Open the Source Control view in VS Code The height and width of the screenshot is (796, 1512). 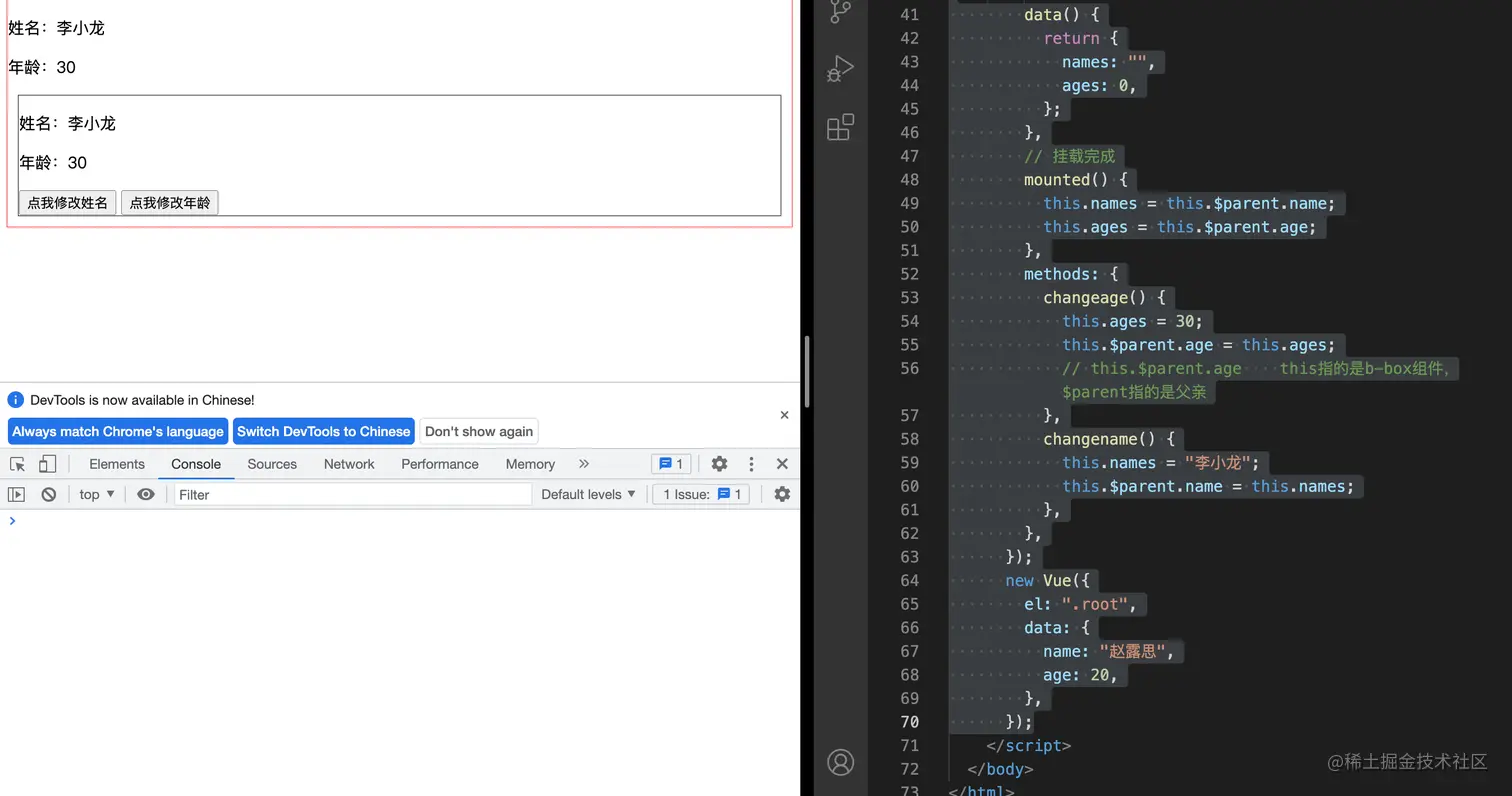840,12
